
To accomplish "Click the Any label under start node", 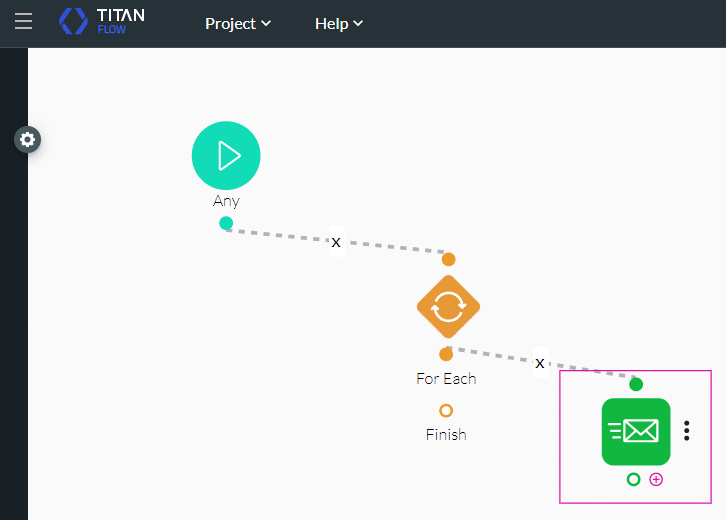I will tap(226, 201).
